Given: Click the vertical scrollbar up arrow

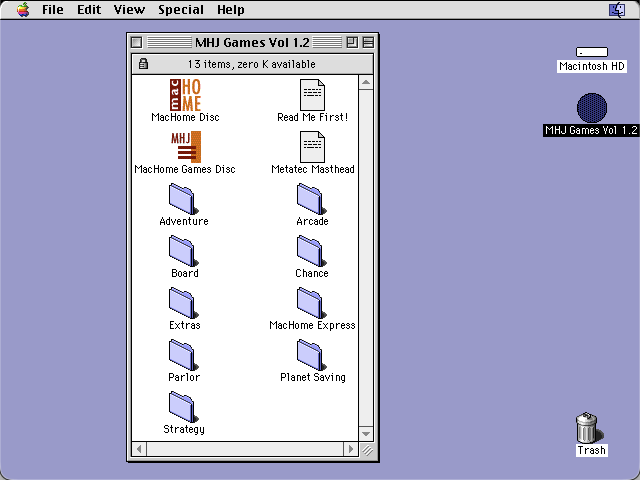Looking at the screenshot, I should [366, 82].
